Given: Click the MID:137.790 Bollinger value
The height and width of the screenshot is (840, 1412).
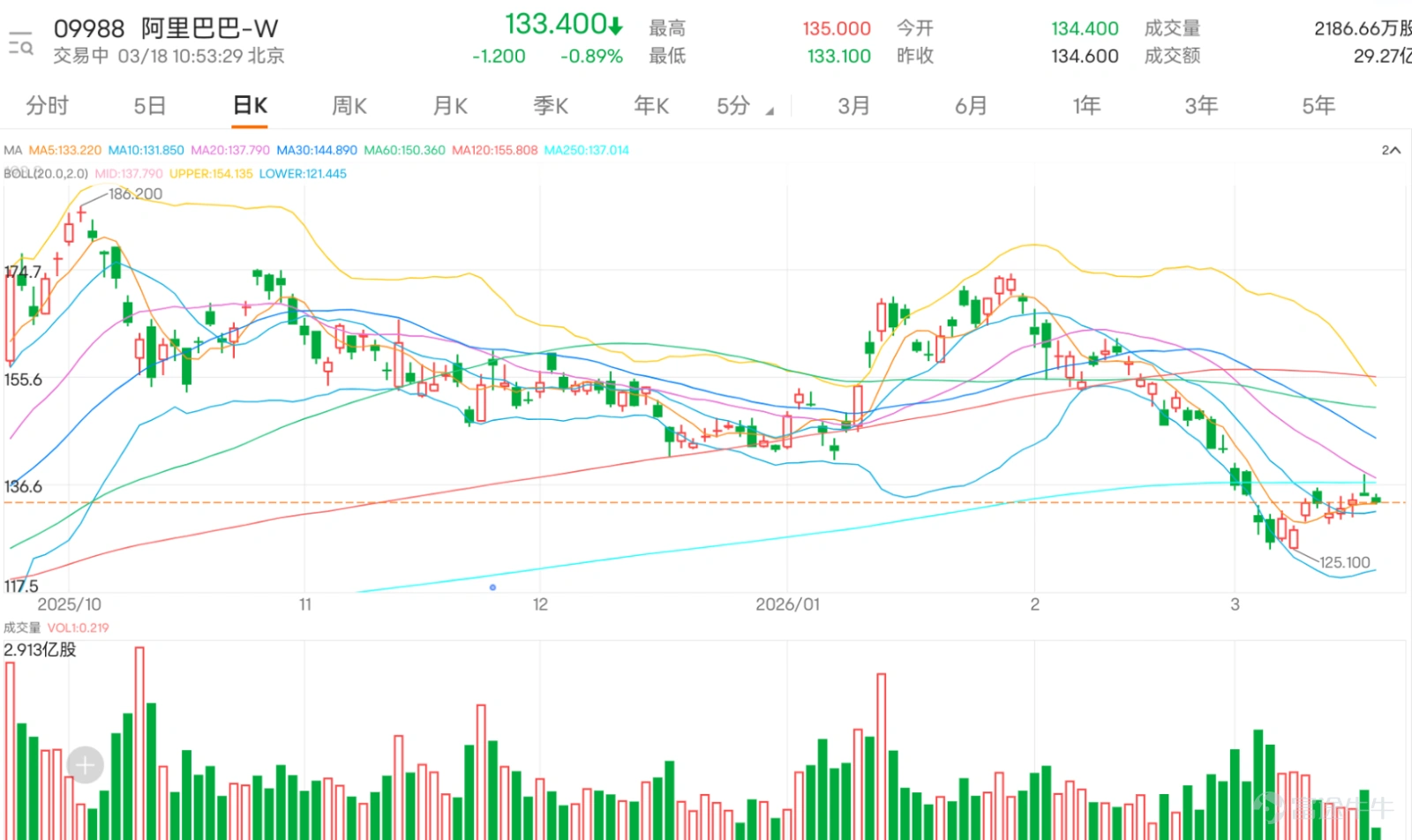Looking at the screenshot, I should pos(129,174).
